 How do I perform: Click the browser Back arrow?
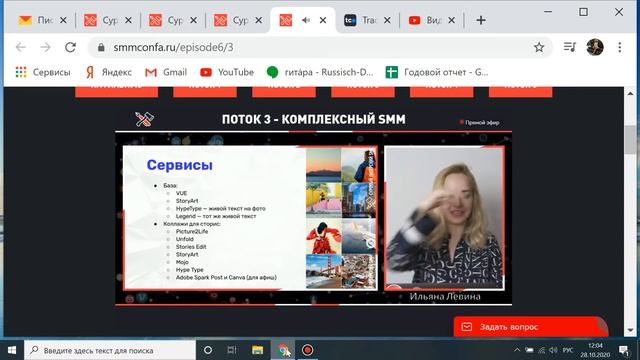coord(21,47)
